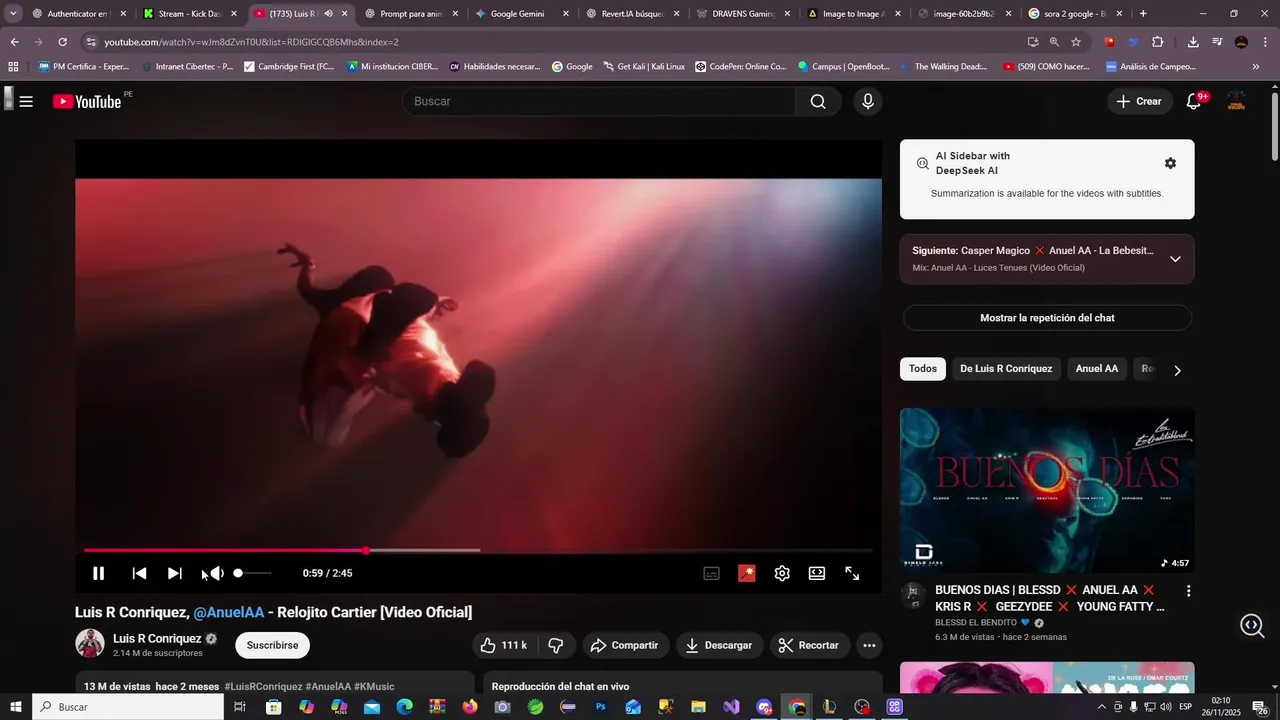Open YouTube notifications bell

tap(1194, 101)
